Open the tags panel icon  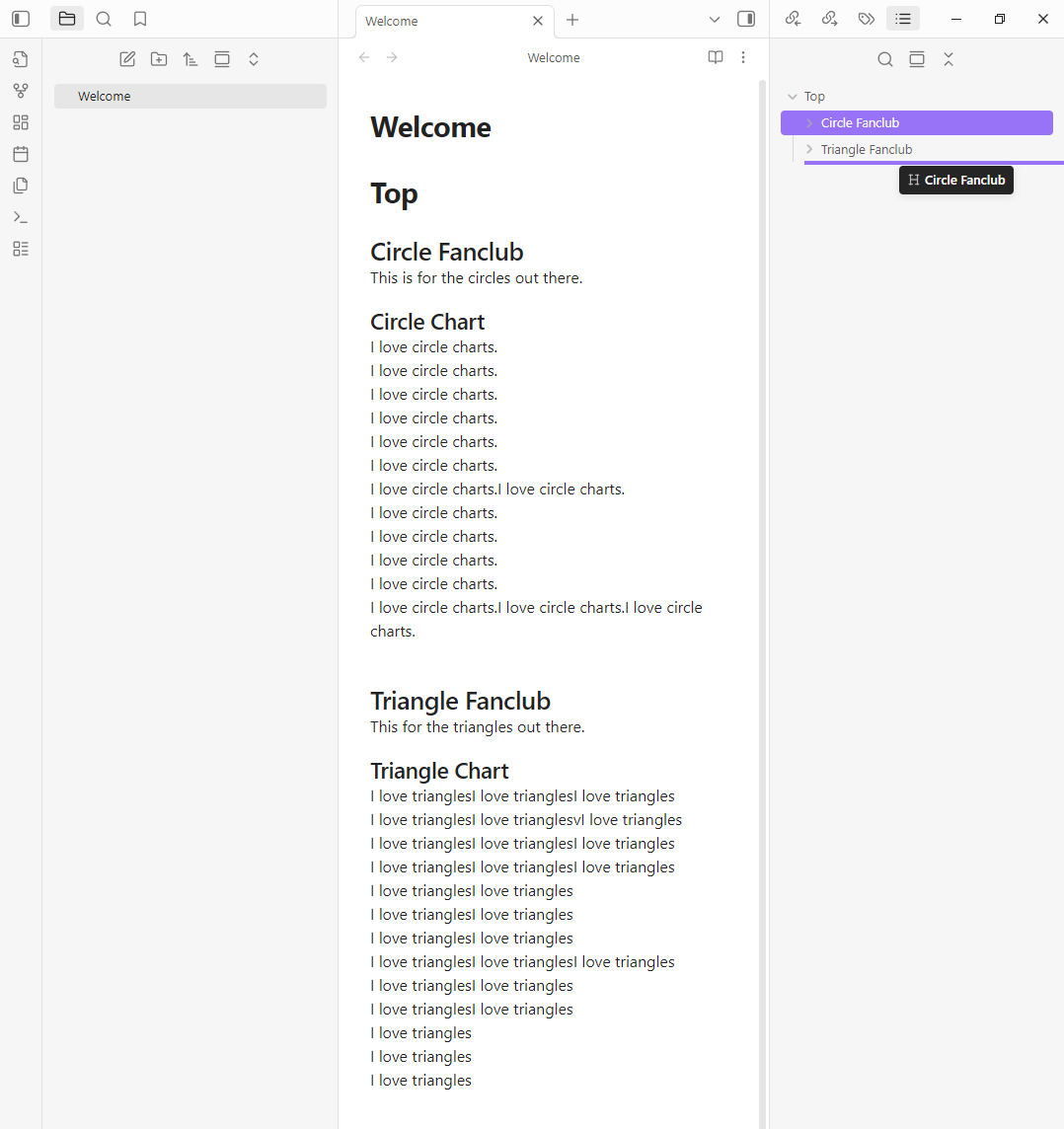tap(866, 19)
